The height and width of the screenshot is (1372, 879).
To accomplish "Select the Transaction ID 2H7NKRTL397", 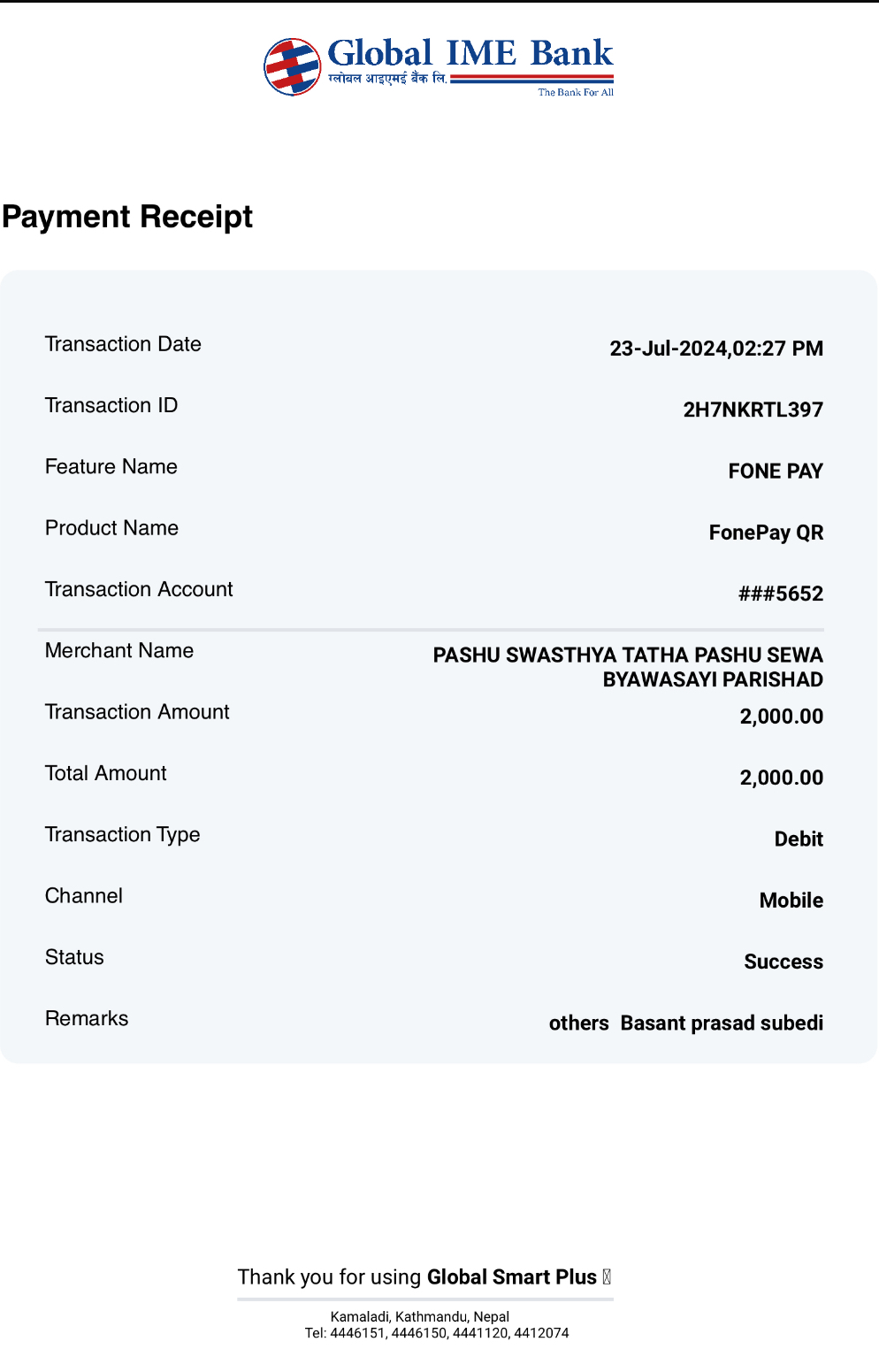I will [753, 410].
